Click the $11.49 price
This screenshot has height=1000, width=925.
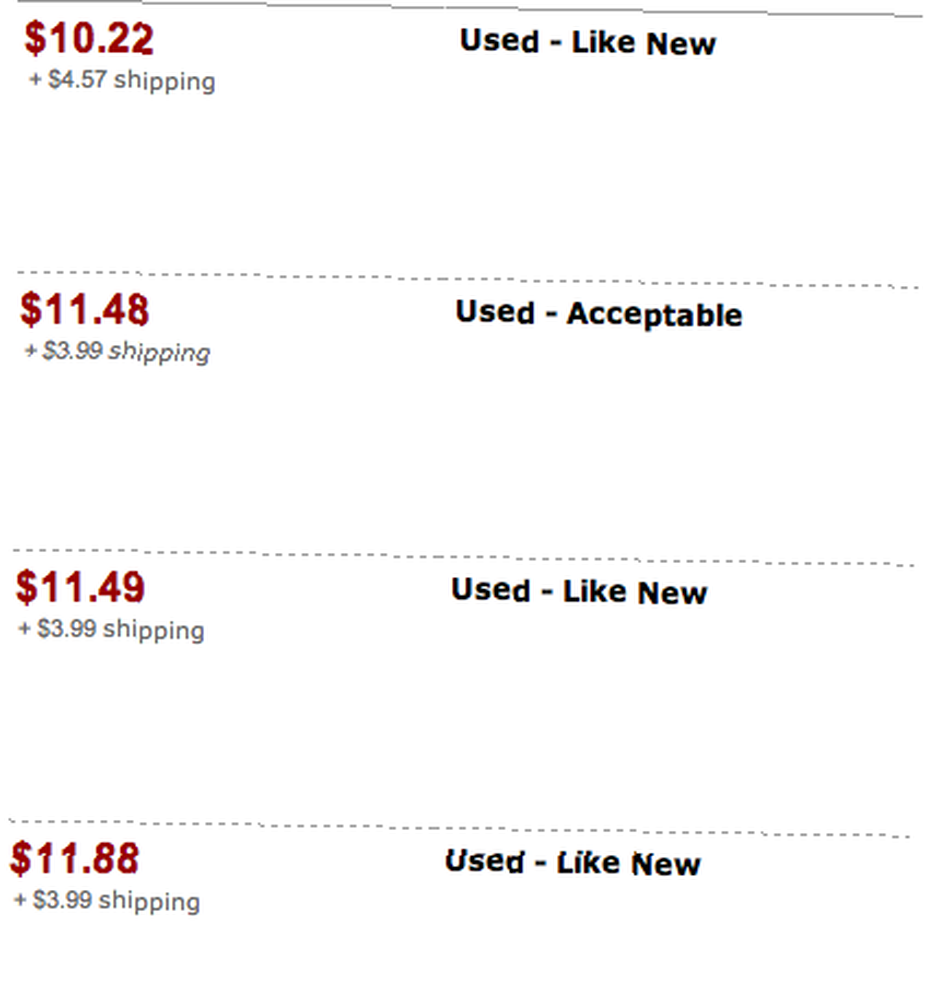coord(80,587)
